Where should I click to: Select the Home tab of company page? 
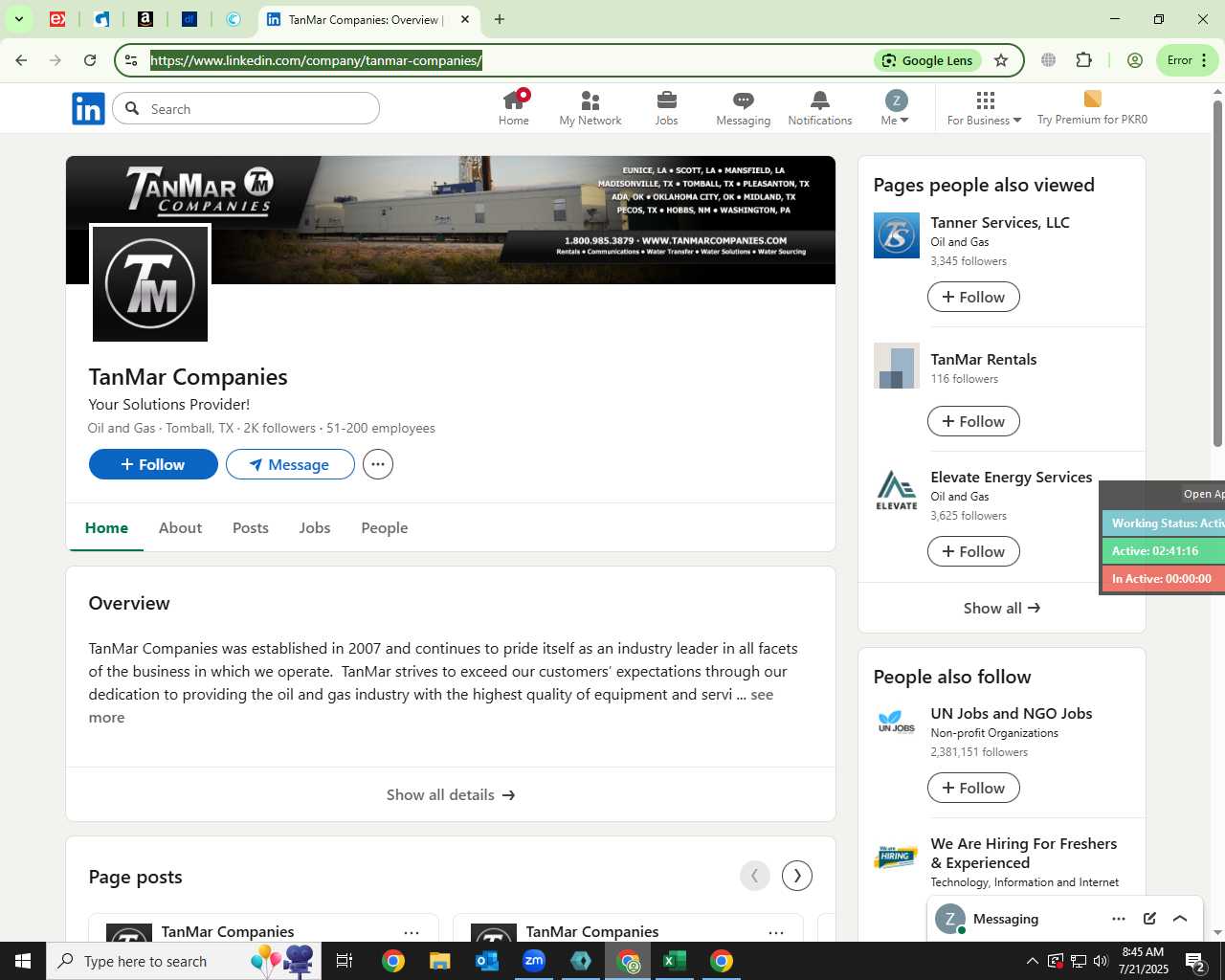pos(106,527)
